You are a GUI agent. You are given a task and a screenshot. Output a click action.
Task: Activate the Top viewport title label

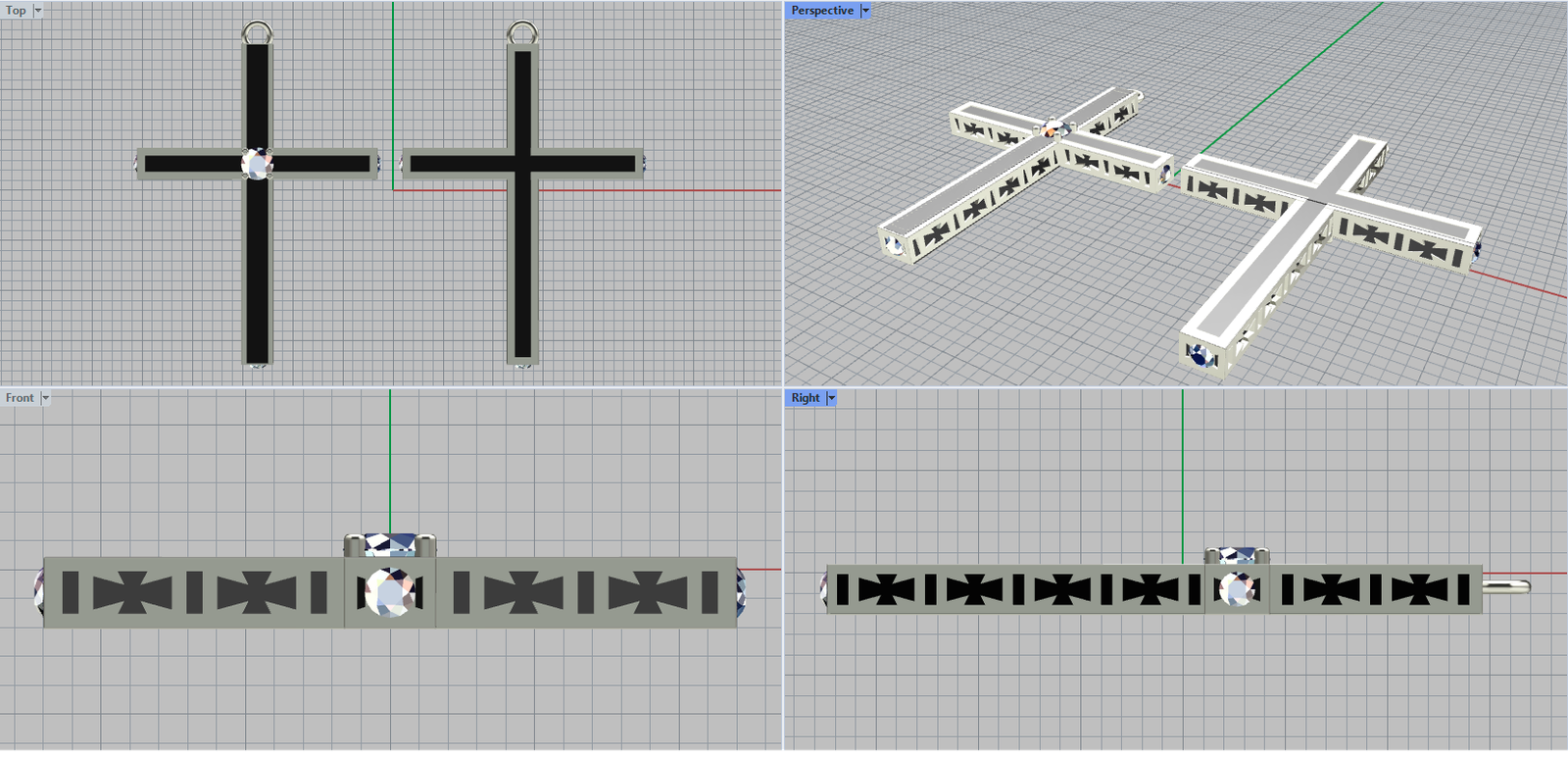(16, 11)
